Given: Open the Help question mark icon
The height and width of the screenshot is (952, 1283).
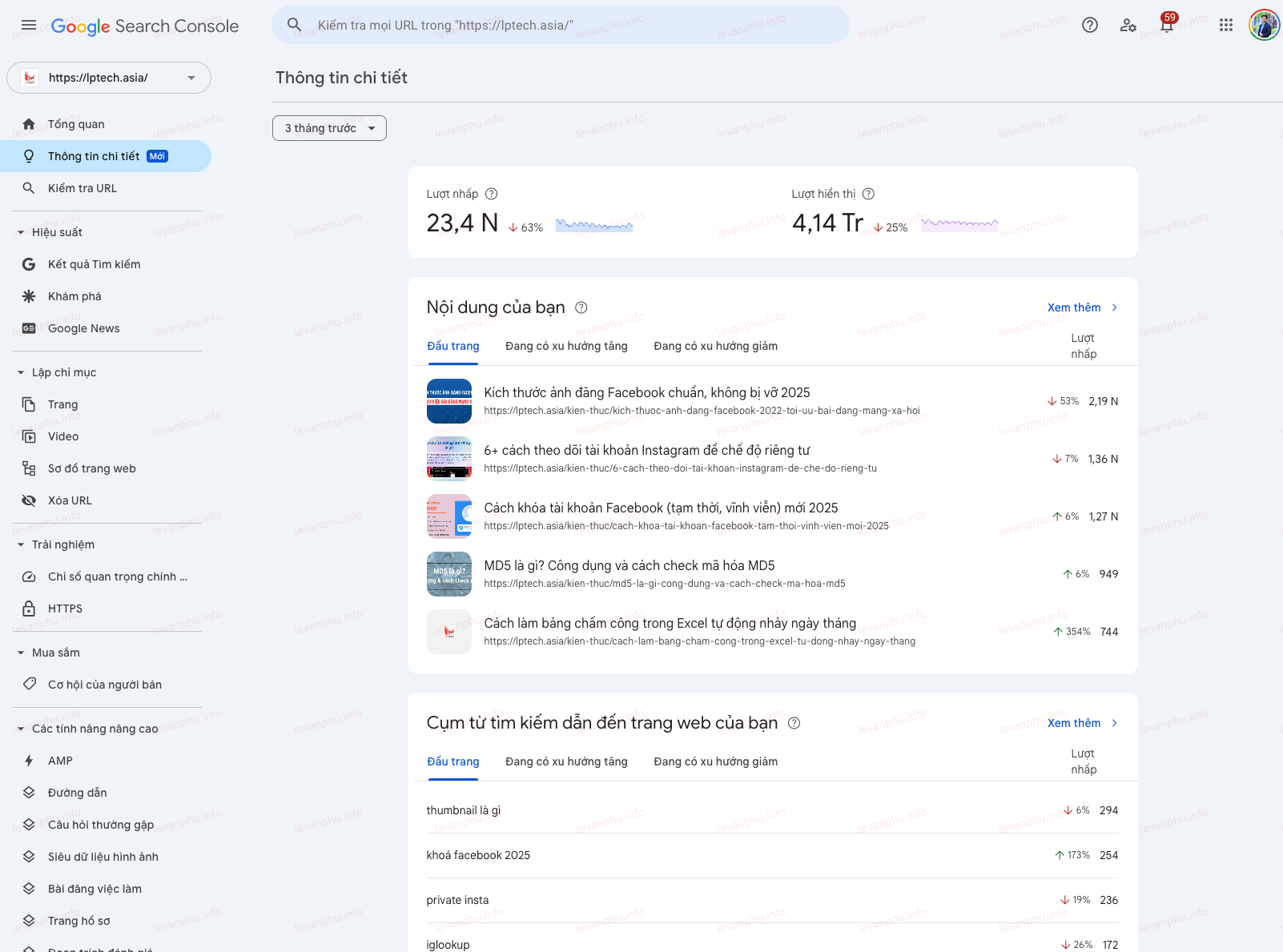Looking at the screenshot, I should tap(1090, 26).
